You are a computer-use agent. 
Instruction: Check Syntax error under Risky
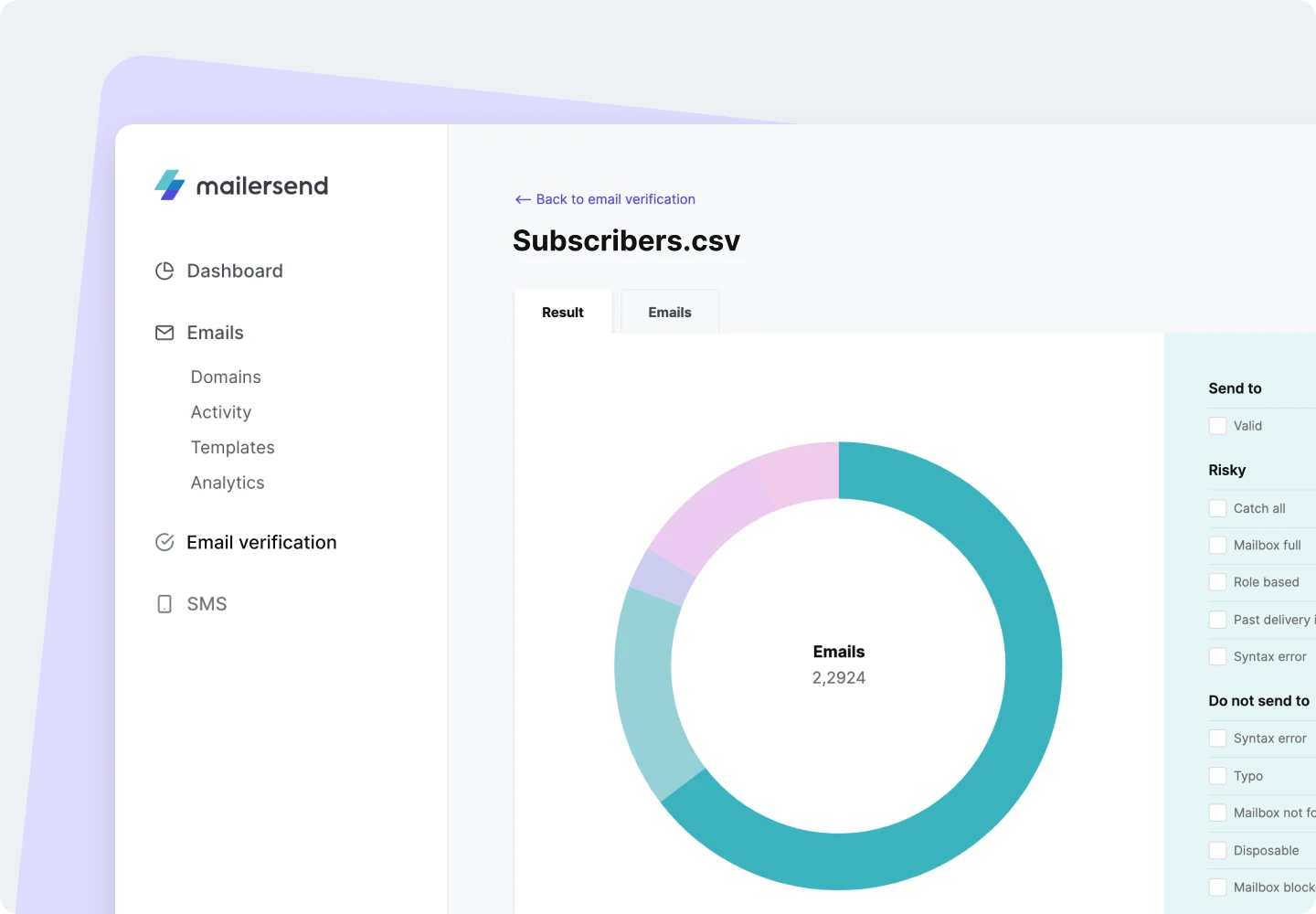(1217, 656)
